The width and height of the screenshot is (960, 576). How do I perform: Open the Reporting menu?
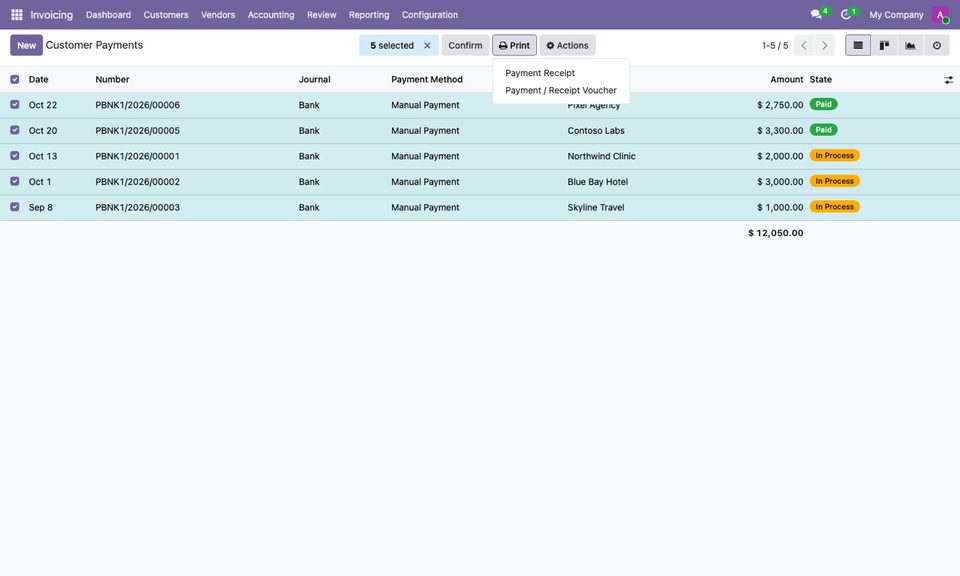coord(369,15)
